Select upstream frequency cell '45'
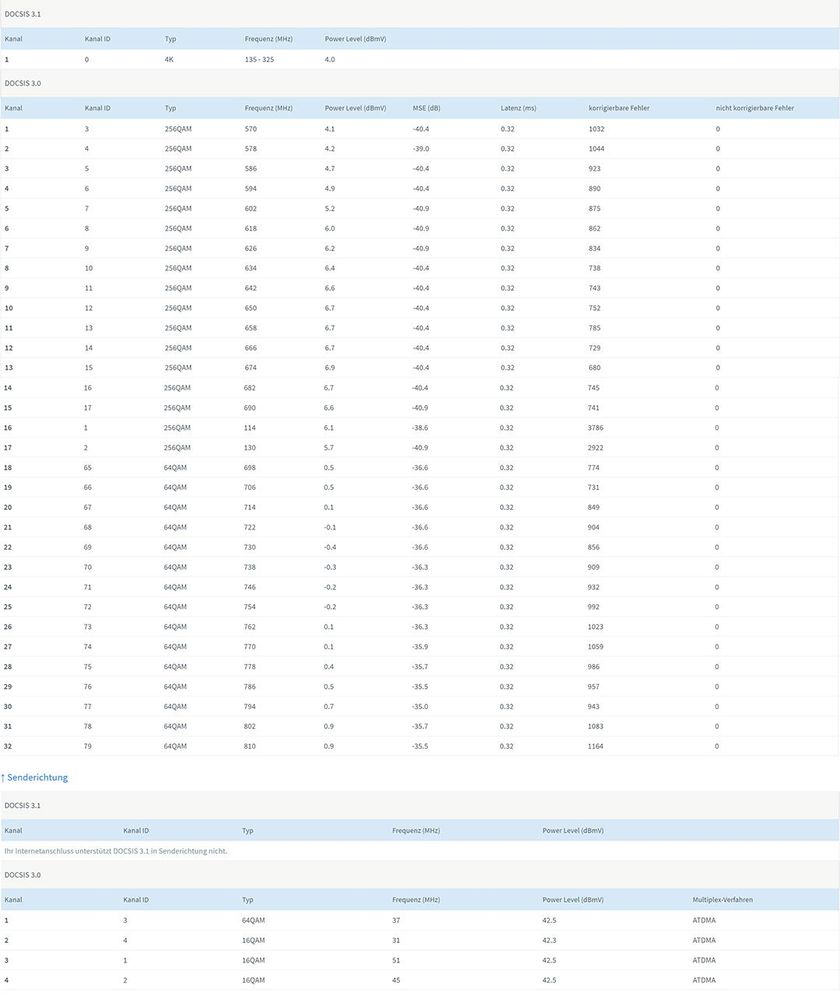Image resolution: width=840 pixels, height=999 pixels. click(x=396, y=980)
